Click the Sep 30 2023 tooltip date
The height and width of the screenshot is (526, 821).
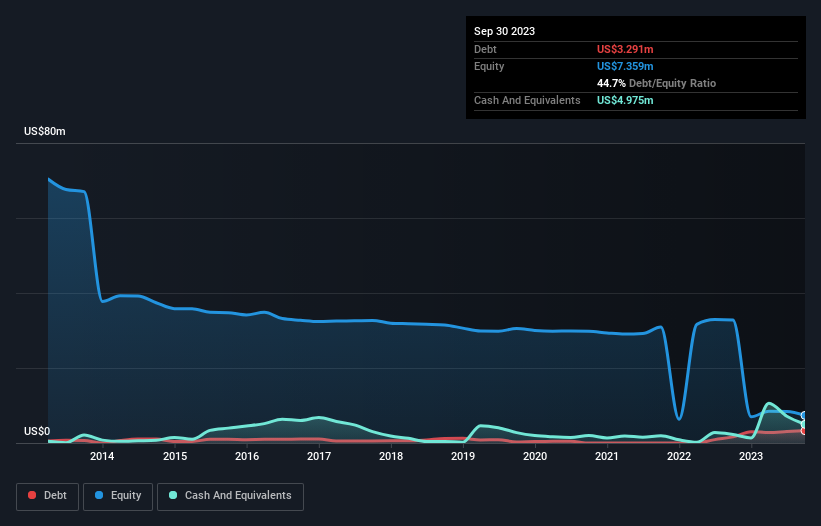(x=504, y=31)
